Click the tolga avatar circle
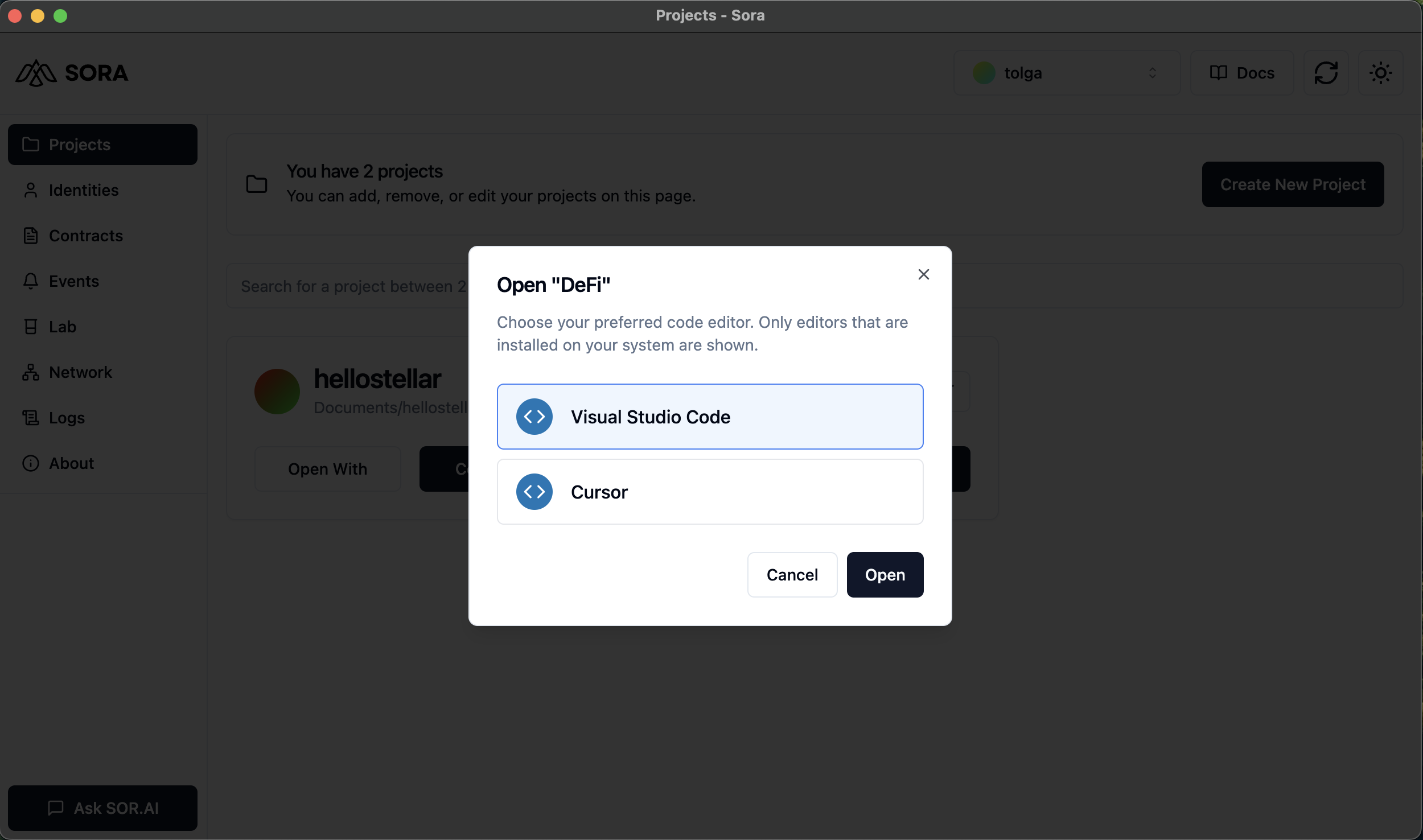Screen dimensions: 1423x840 (984, 73)
